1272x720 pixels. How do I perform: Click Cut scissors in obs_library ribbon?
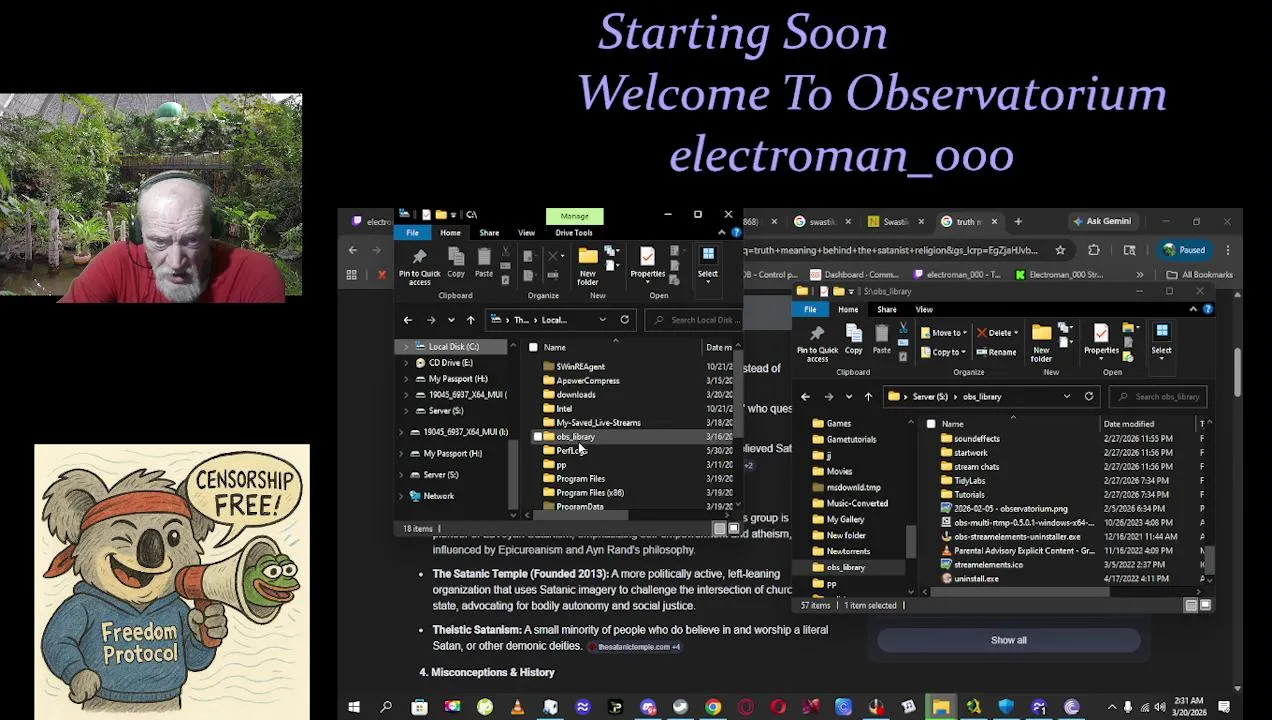coord(903,328)
